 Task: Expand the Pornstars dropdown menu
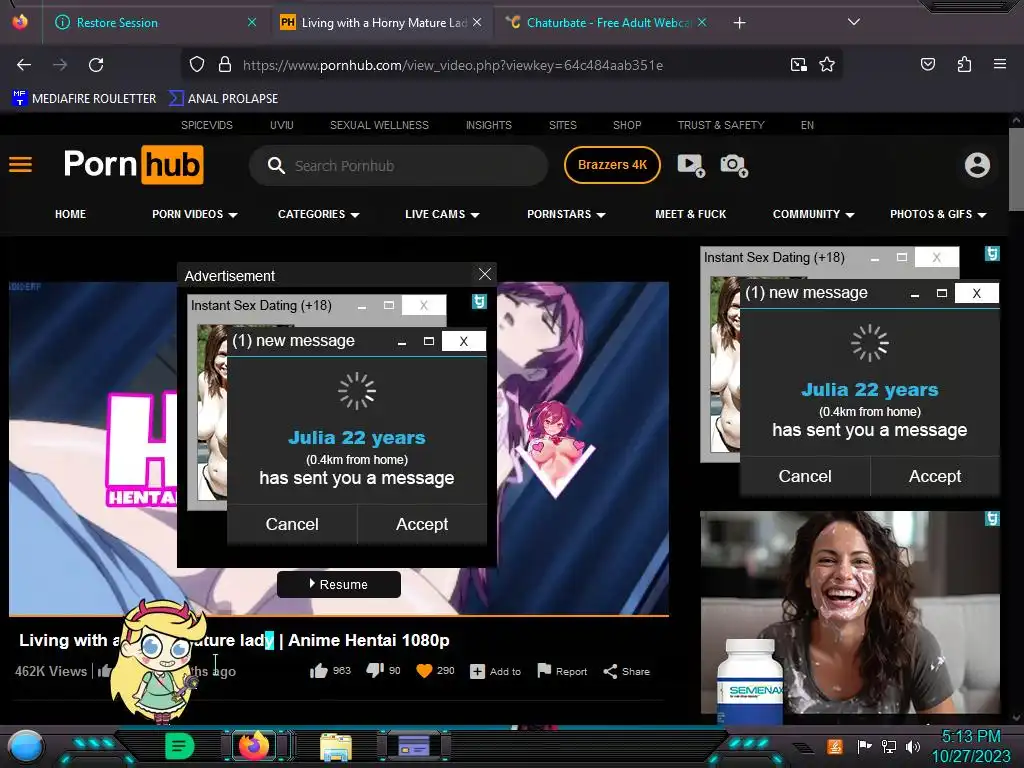566,214
